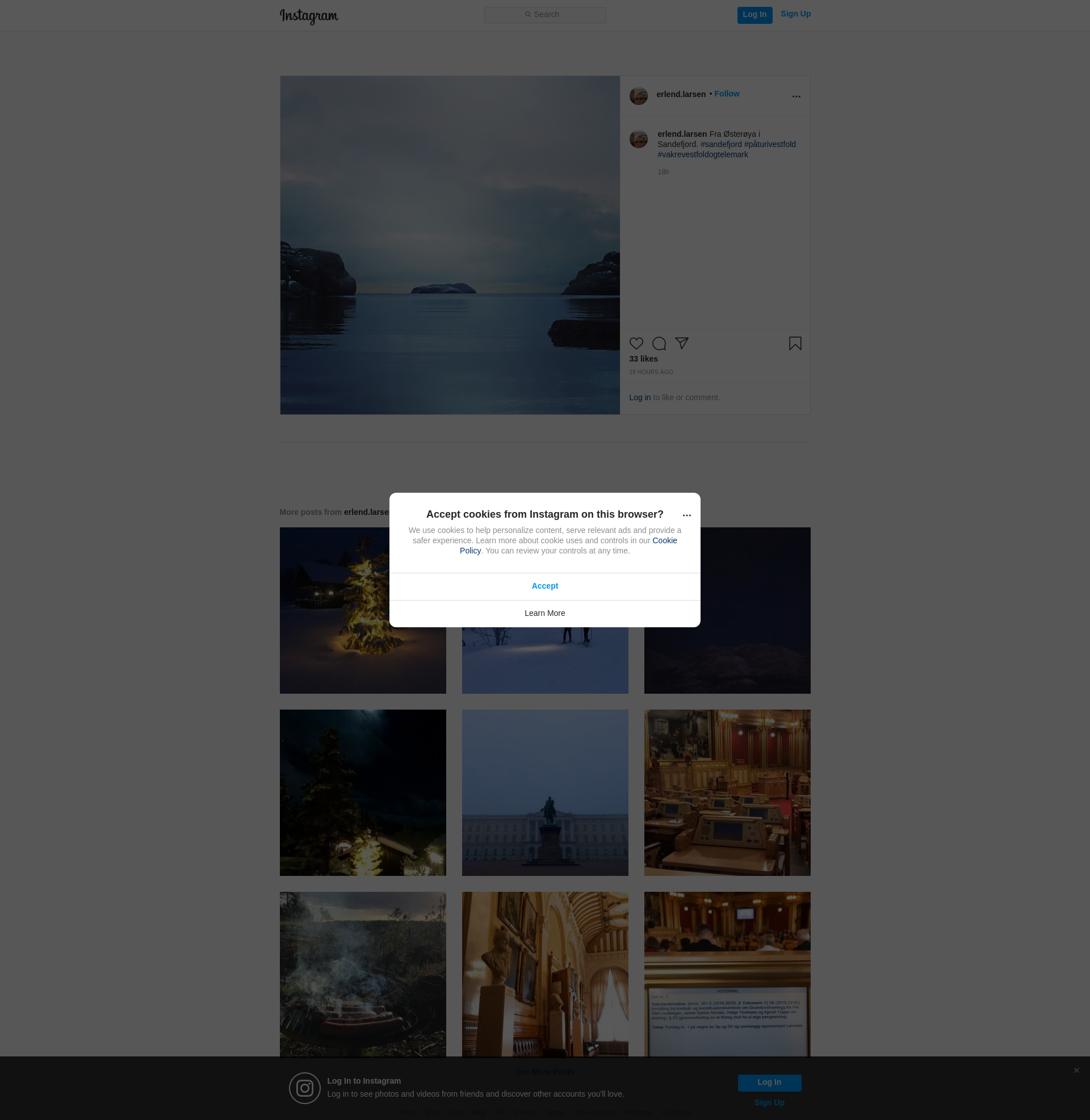Open post options three-dot menu

click(796, 96)
